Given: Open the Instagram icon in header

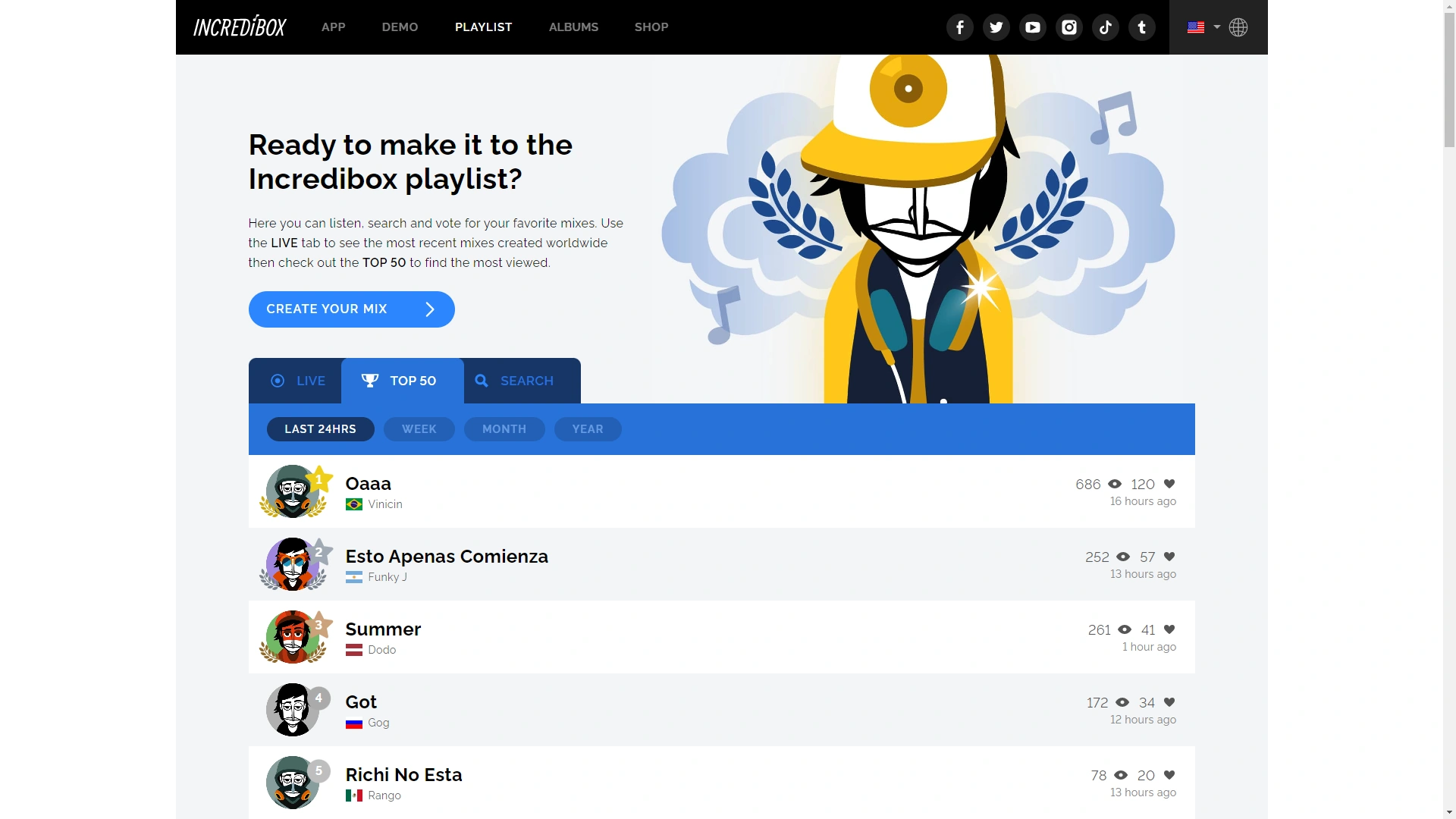Looking at the screenshot, I should pos(1068,27).
